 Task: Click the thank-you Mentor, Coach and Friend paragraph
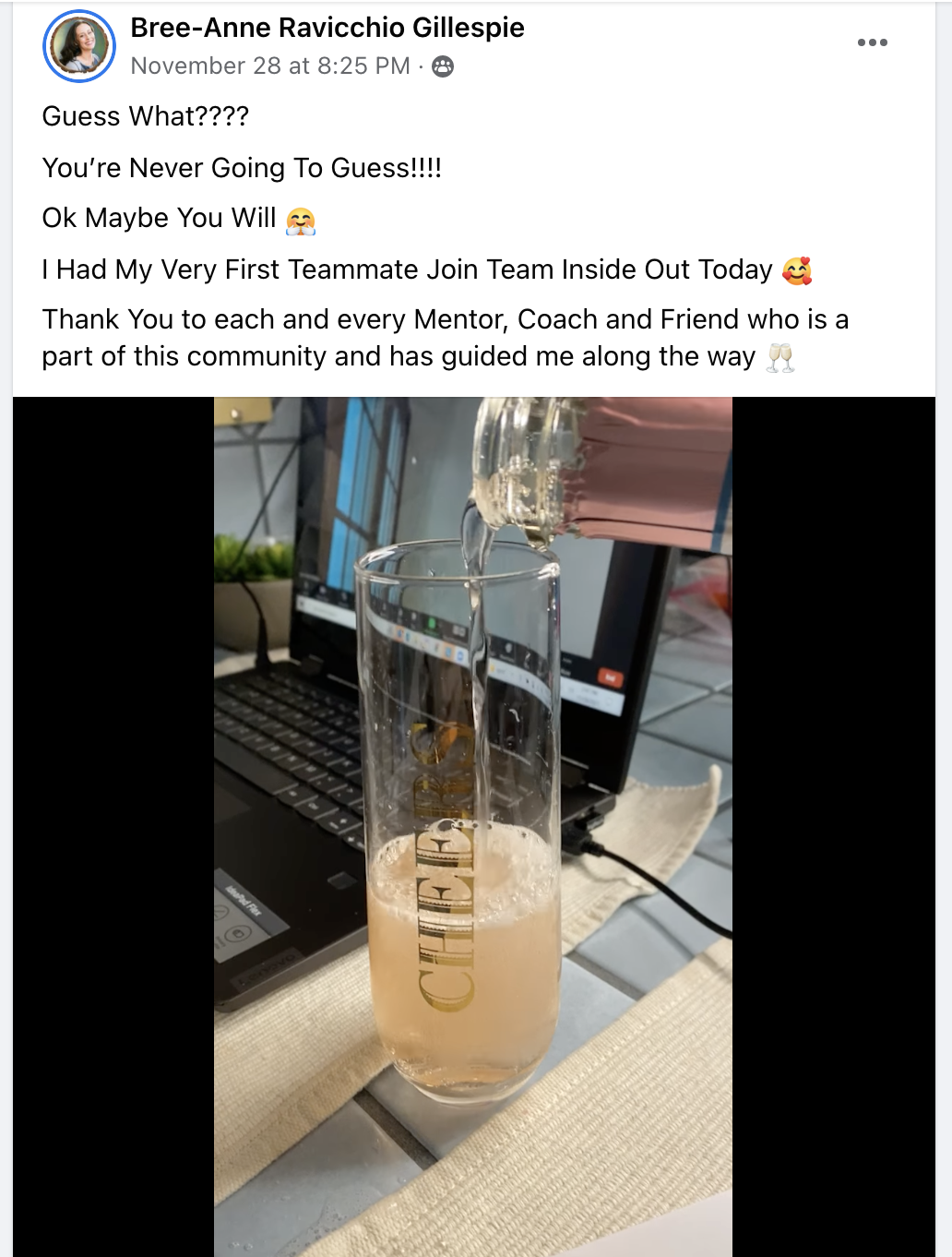tap(445, 338)
